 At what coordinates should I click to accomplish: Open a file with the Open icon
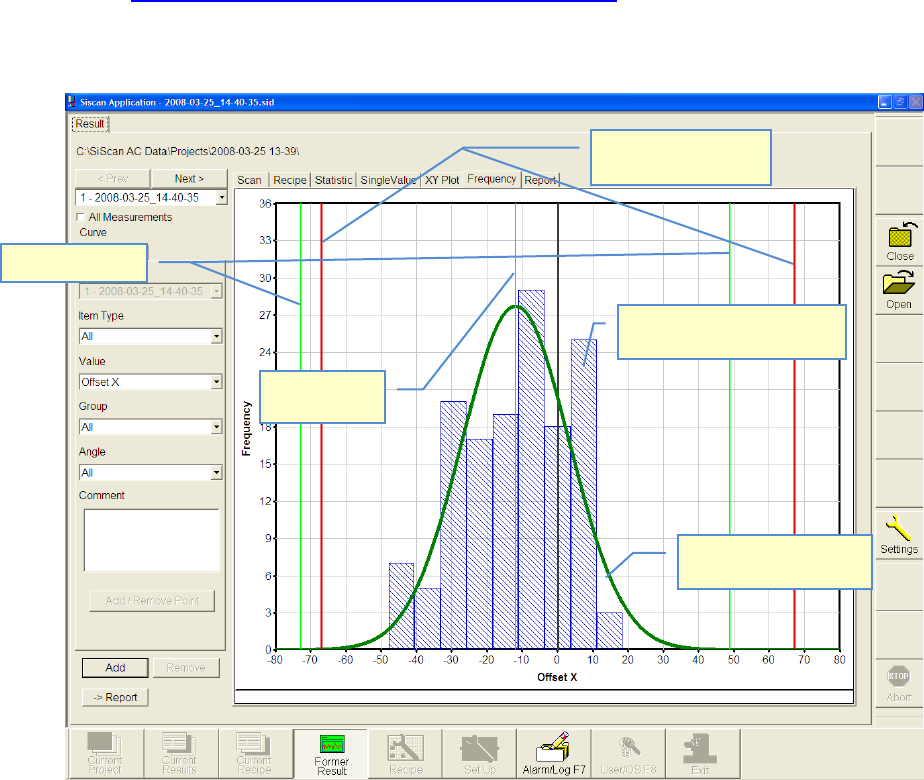tap(900, 288)
